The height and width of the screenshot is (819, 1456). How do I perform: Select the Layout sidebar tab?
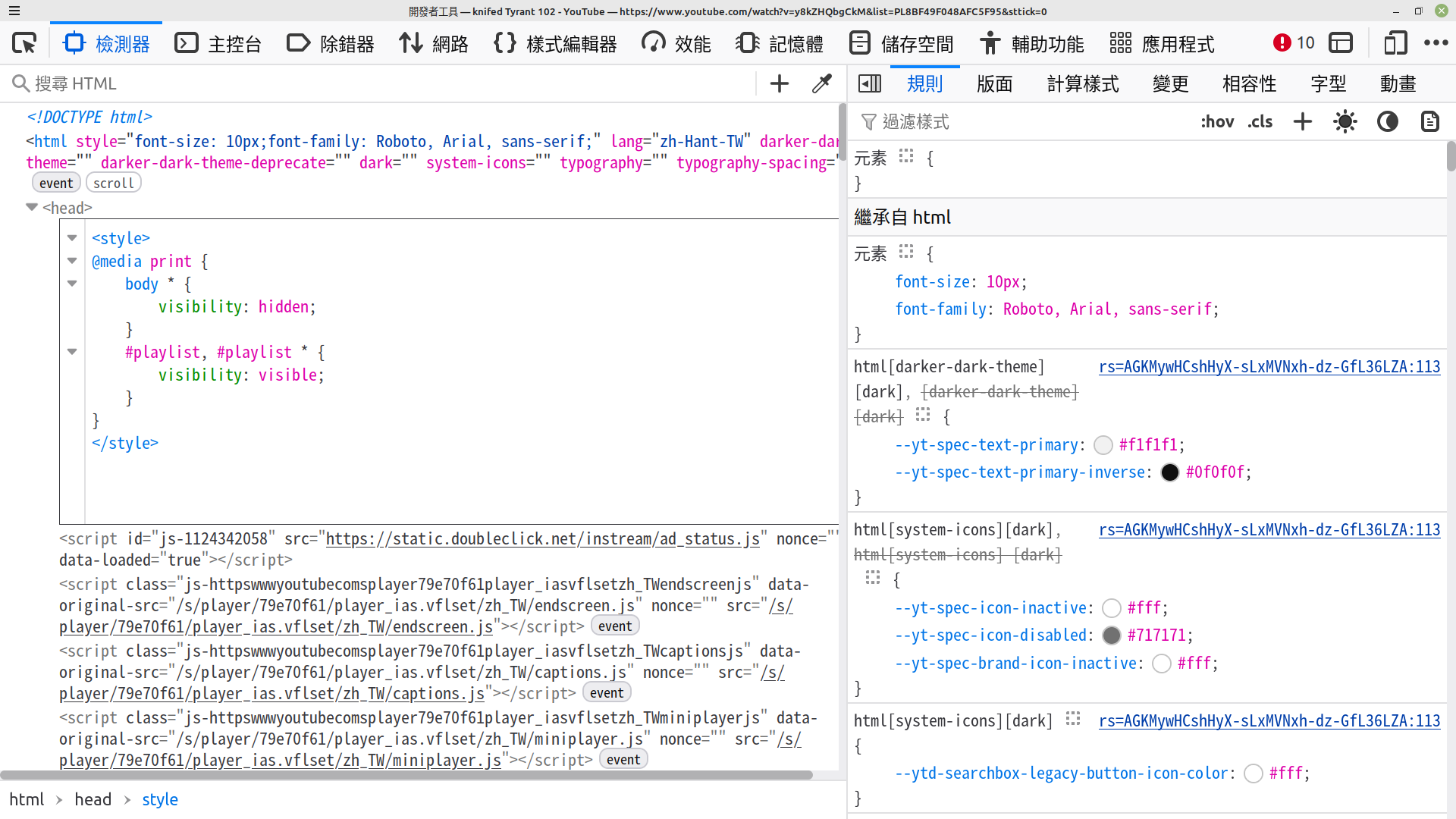click(995, 83)
